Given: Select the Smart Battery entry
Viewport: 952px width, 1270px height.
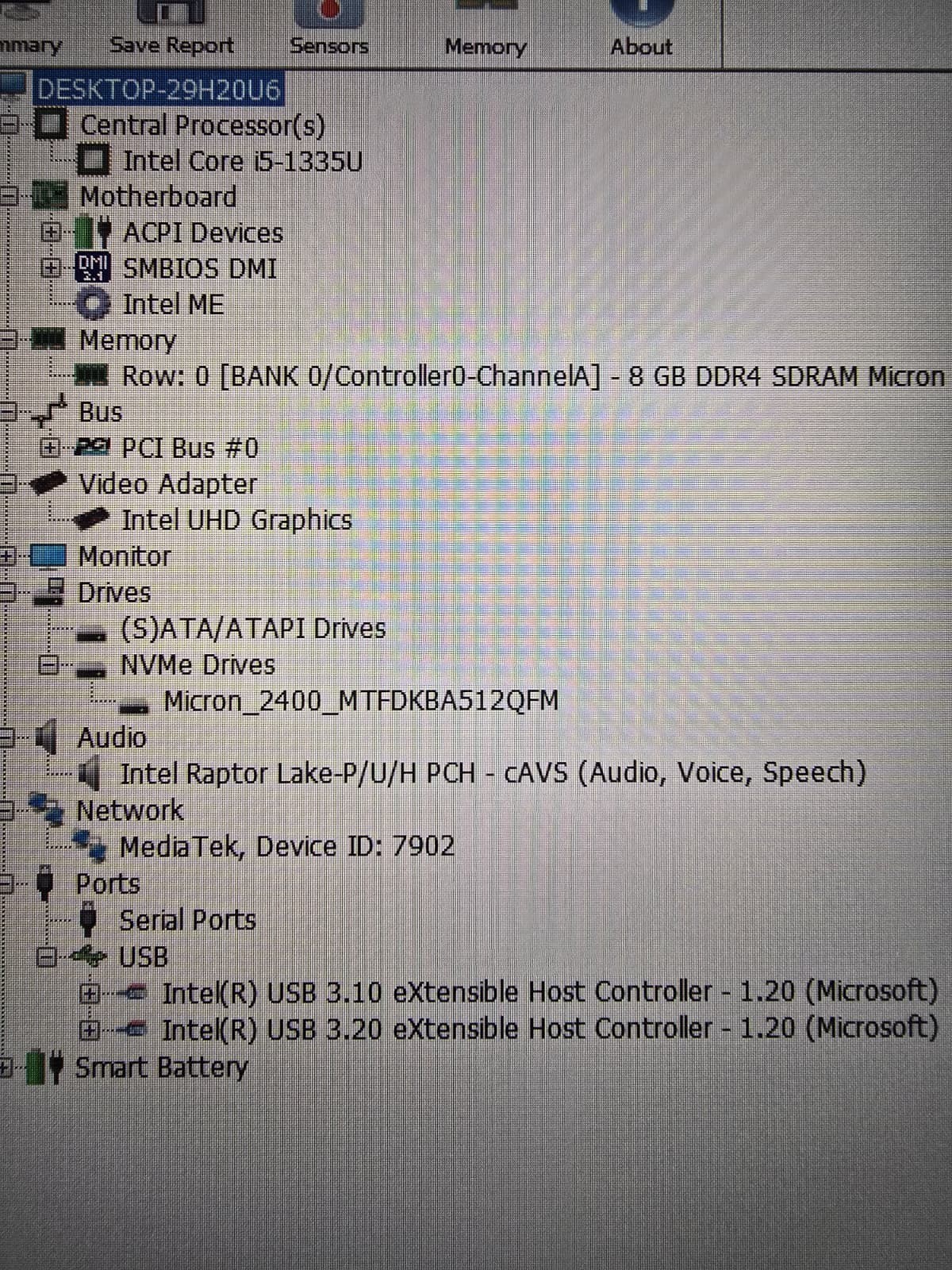Looking at the screenshot, I should (x=161, y=1068).
